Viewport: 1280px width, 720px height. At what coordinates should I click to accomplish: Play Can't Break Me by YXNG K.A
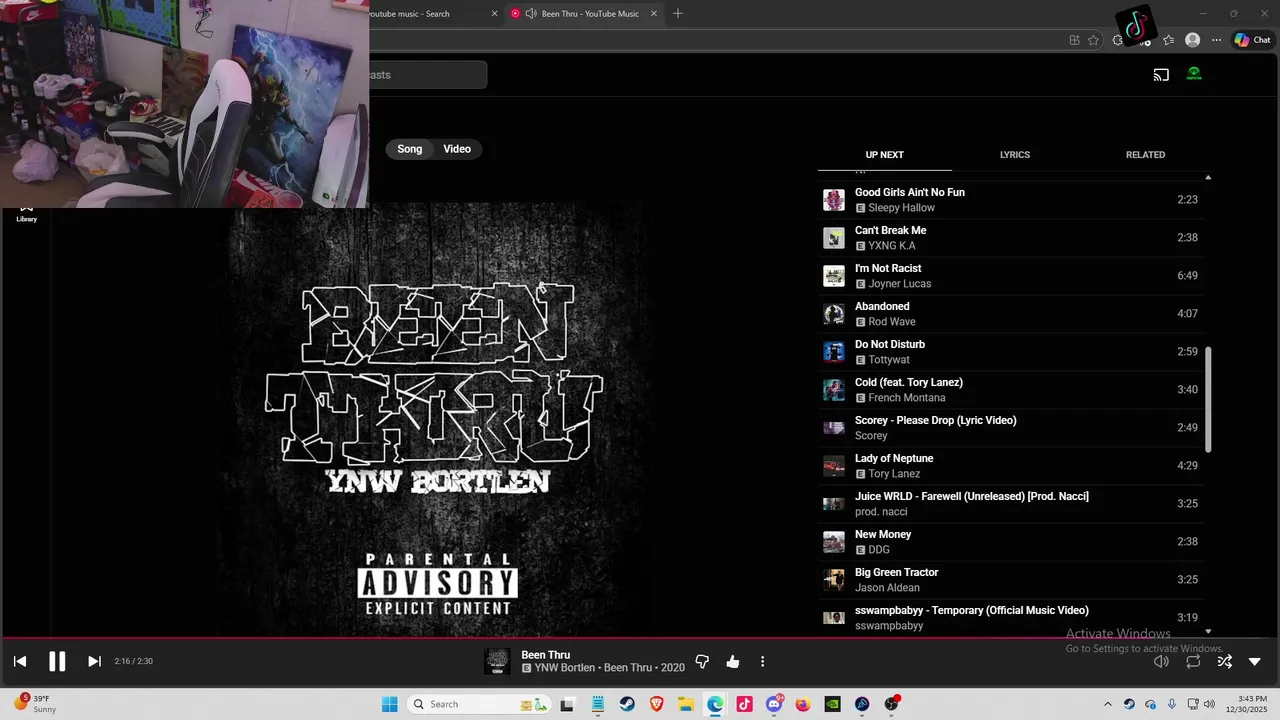point(1010,238)
